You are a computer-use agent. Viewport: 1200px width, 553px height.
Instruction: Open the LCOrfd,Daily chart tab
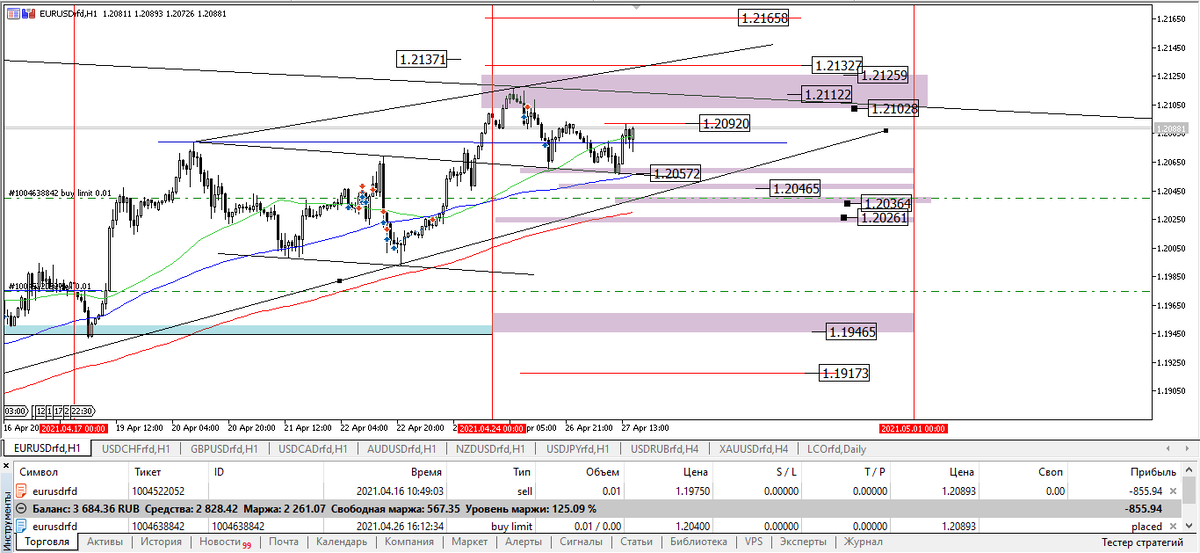pyautogui.click(x=836, y=449)
